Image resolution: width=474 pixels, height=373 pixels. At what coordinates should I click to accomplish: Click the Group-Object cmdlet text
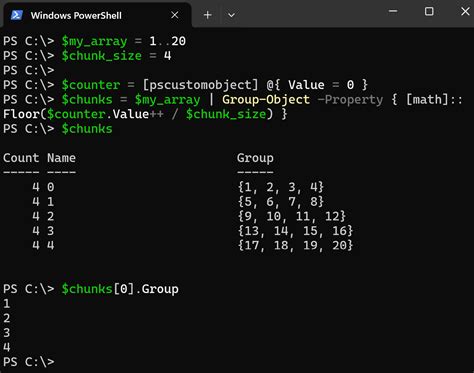point(266,100)
